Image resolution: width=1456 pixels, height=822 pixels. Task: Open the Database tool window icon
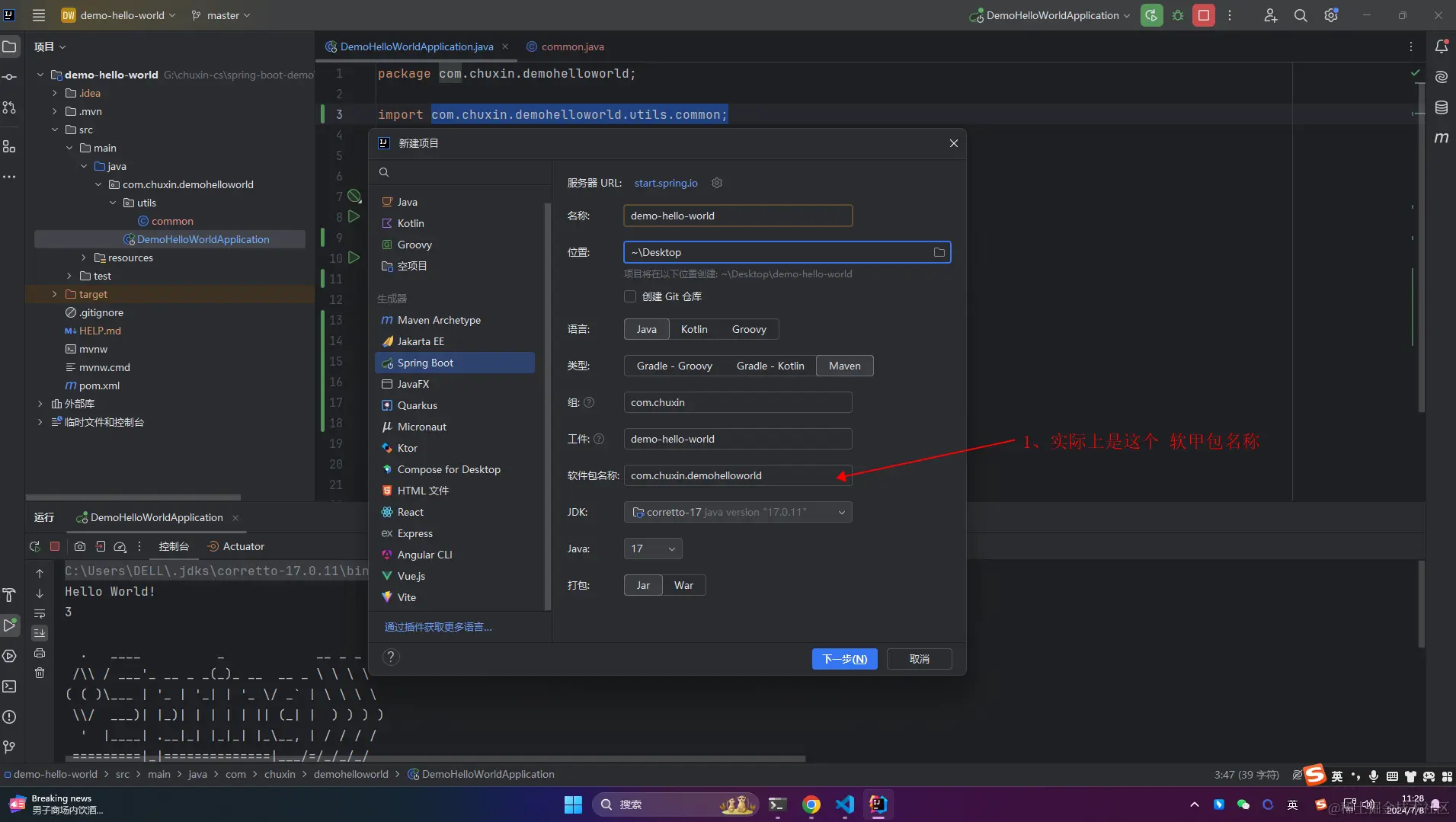pos(1442,107)
